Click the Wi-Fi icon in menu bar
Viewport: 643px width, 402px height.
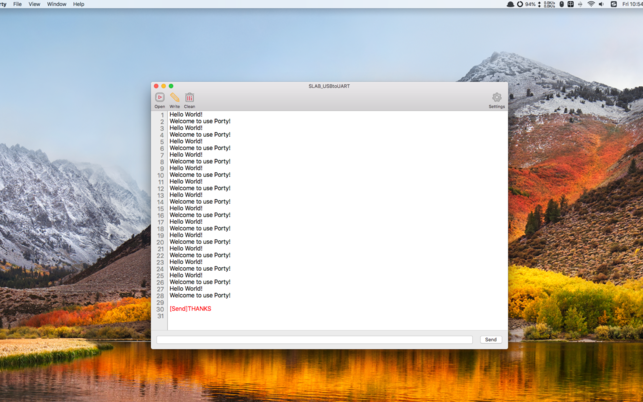pos(591,4)
